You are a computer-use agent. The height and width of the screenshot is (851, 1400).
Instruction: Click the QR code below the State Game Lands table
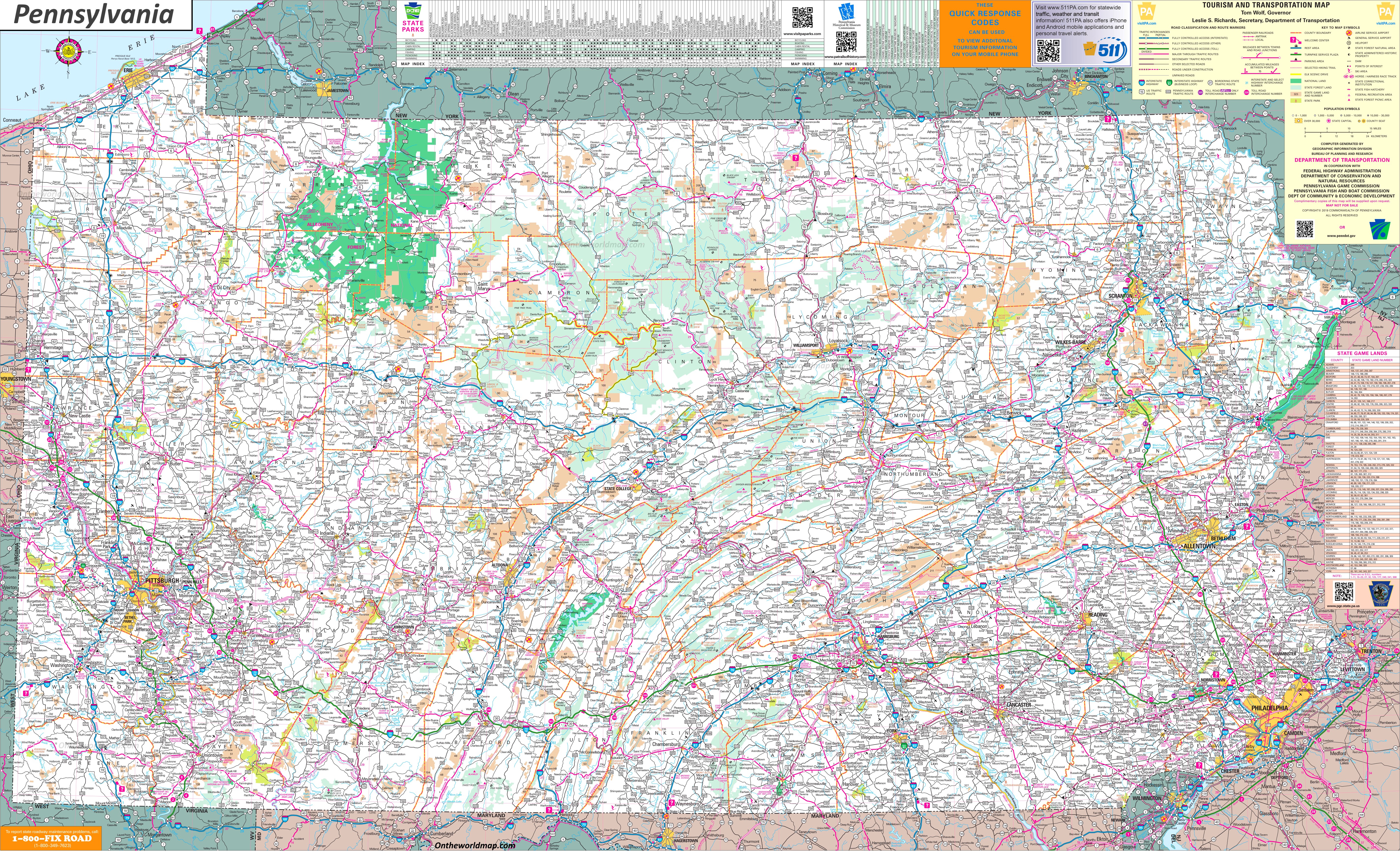point(1344,592)
